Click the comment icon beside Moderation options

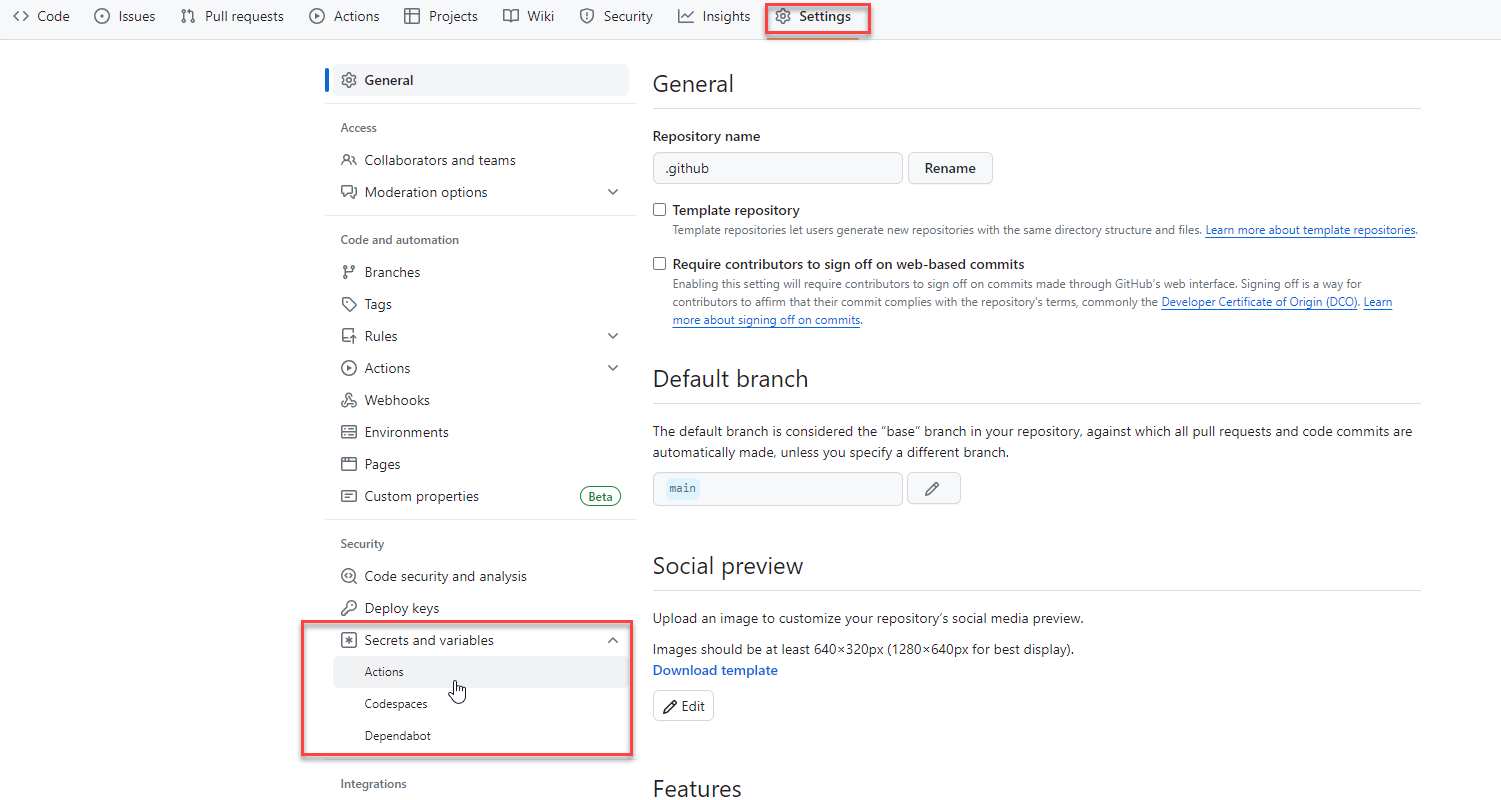pos(349,192)
